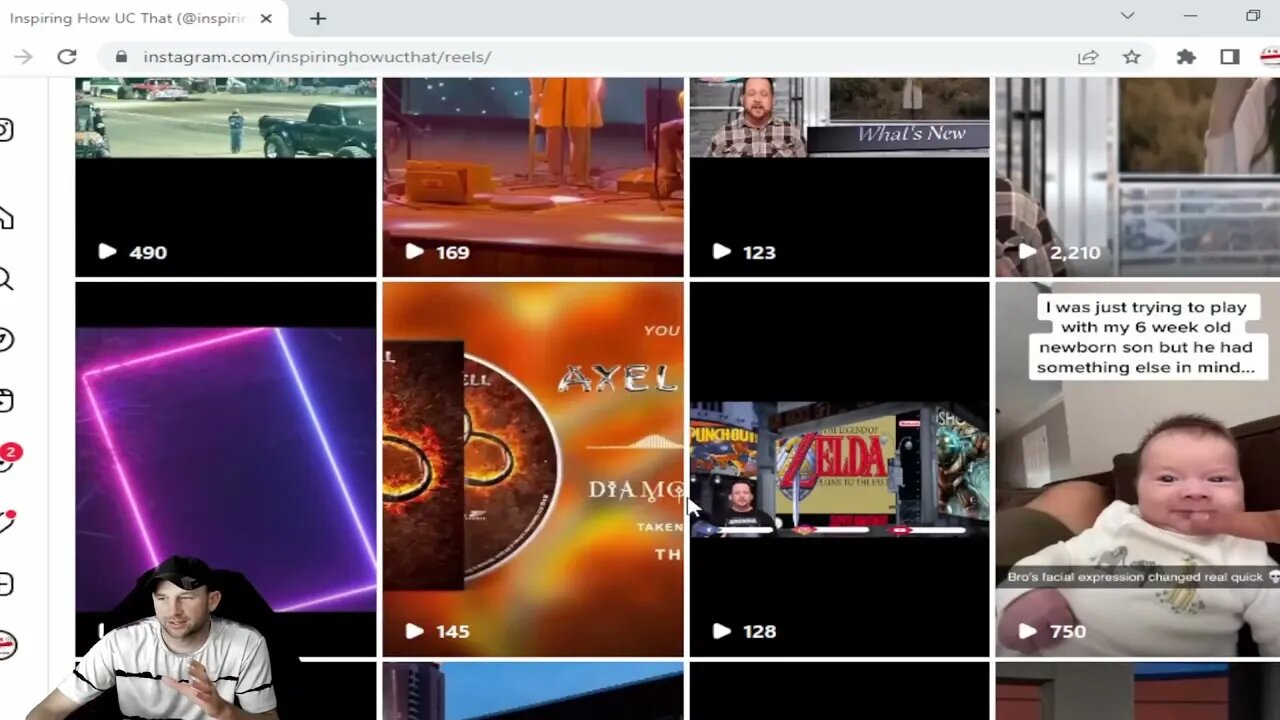Screen dimensions: 1280x720
Task: Open Instagram search magnifier icon
Action: click(x=5, y=279)
